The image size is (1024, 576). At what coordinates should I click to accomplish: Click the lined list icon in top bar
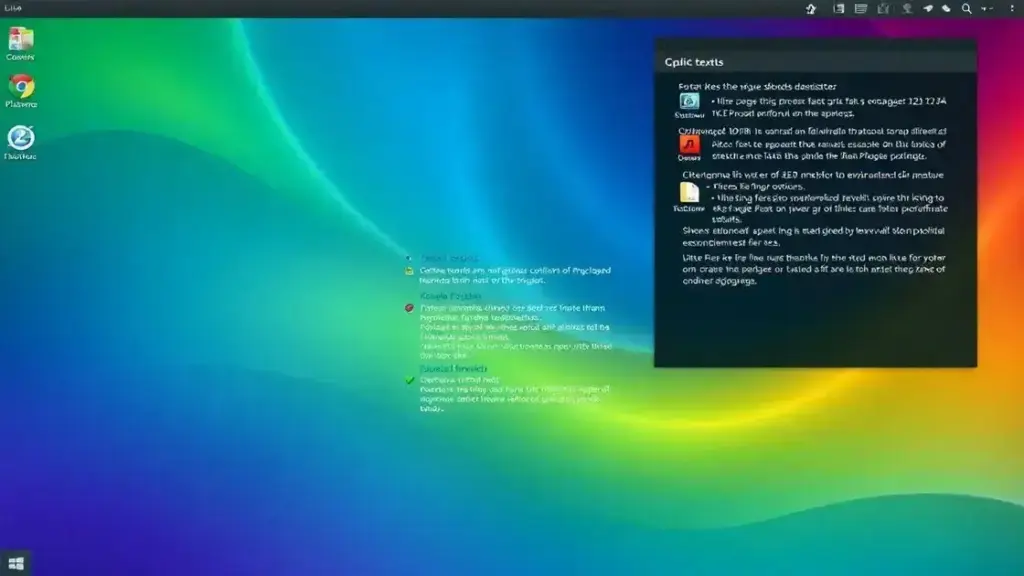(x=861, y=8)
